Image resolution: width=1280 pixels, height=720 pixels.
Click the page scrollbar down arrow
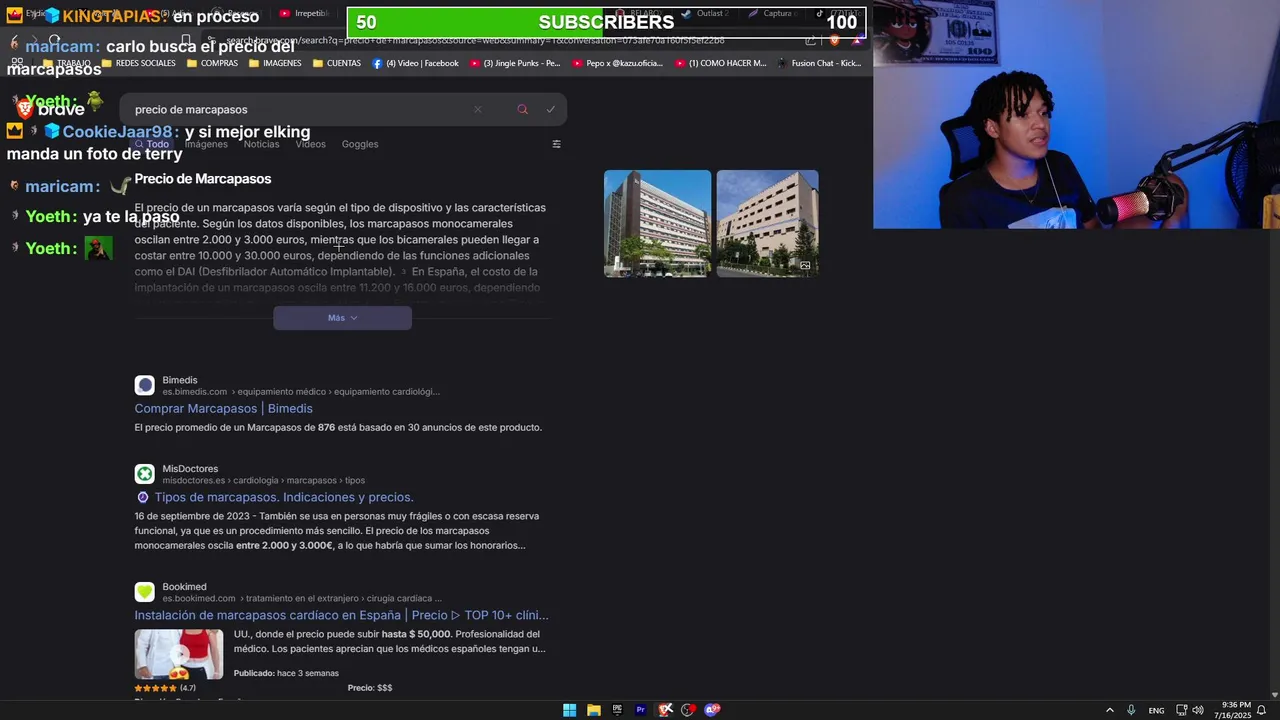pyautogui.click(x=1275, y=695)
